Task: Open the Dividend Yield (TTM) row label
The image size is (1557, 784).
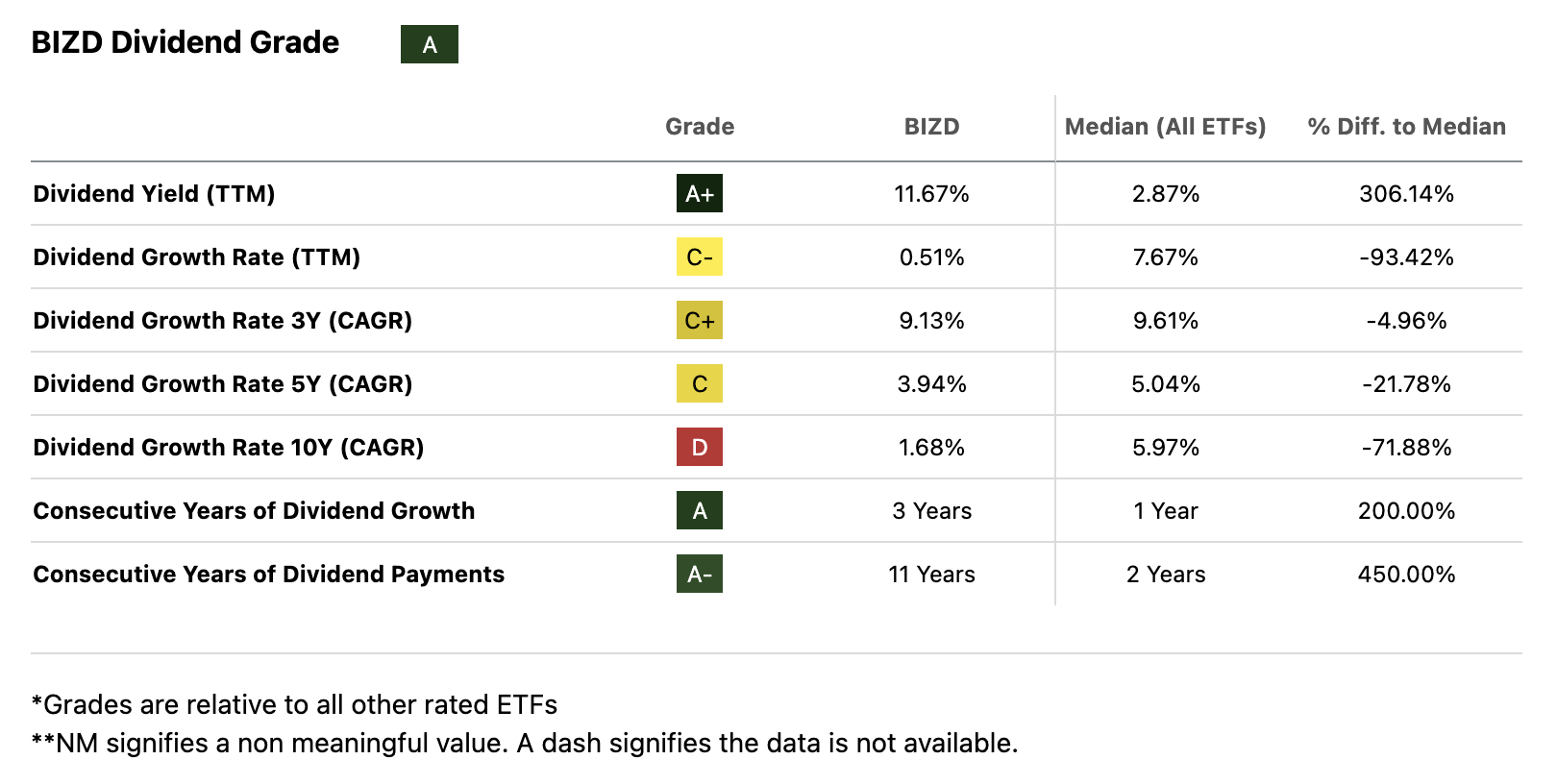Action: (x=154, y=194)
